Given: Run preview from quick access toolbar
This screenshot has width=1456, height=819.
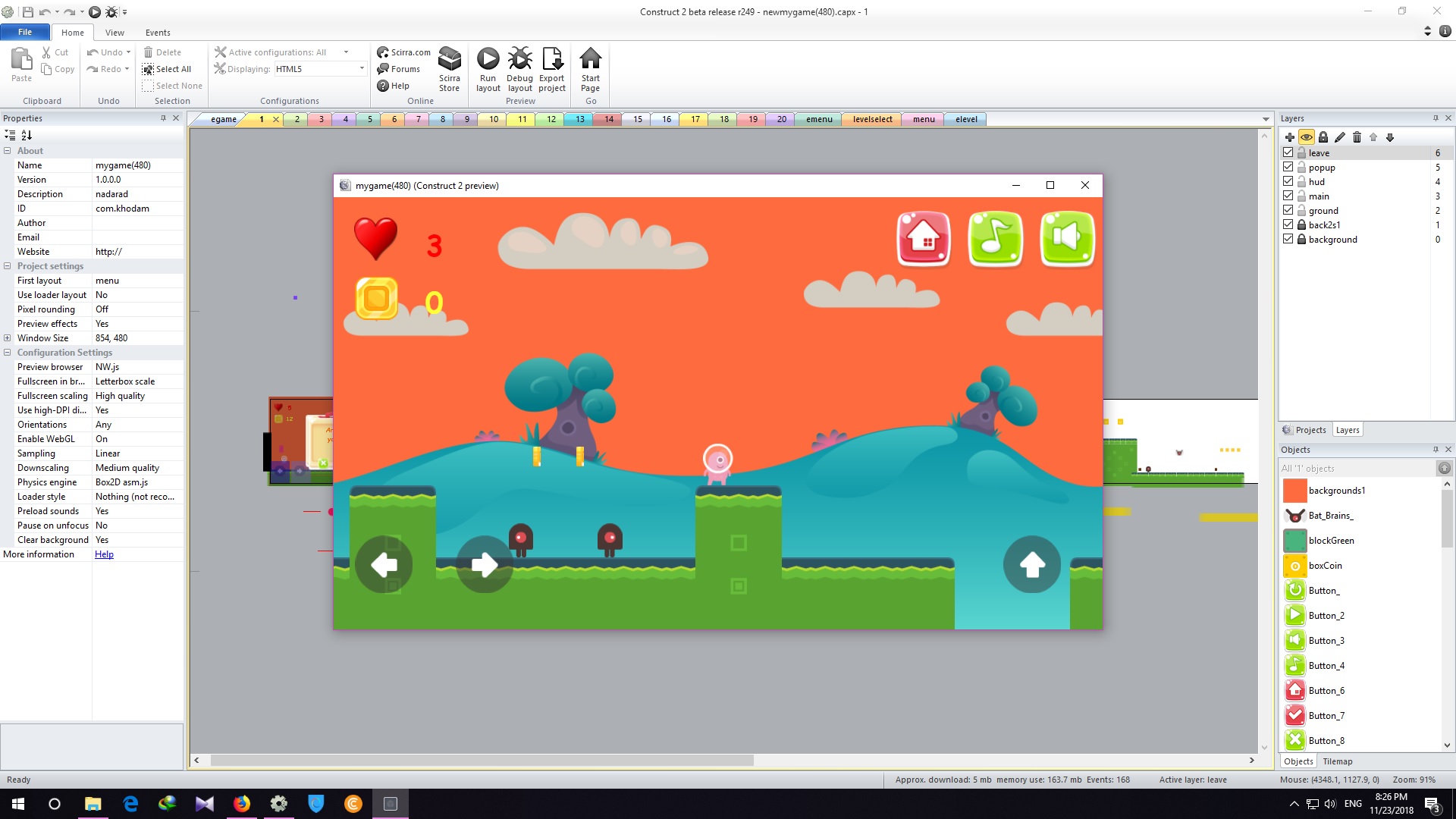Looking at the screenshot, I should pyautogui.click(x=95, y=12).
